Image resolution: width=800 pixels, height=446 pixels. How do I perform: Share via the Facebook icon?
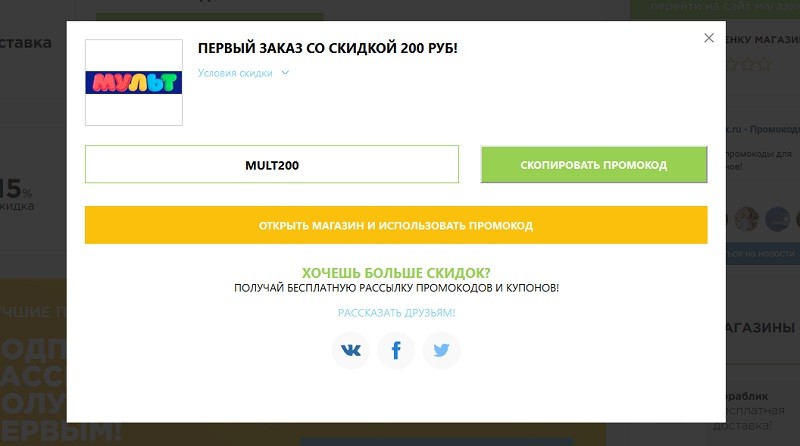pyautogui.click(x=396, y=350)
